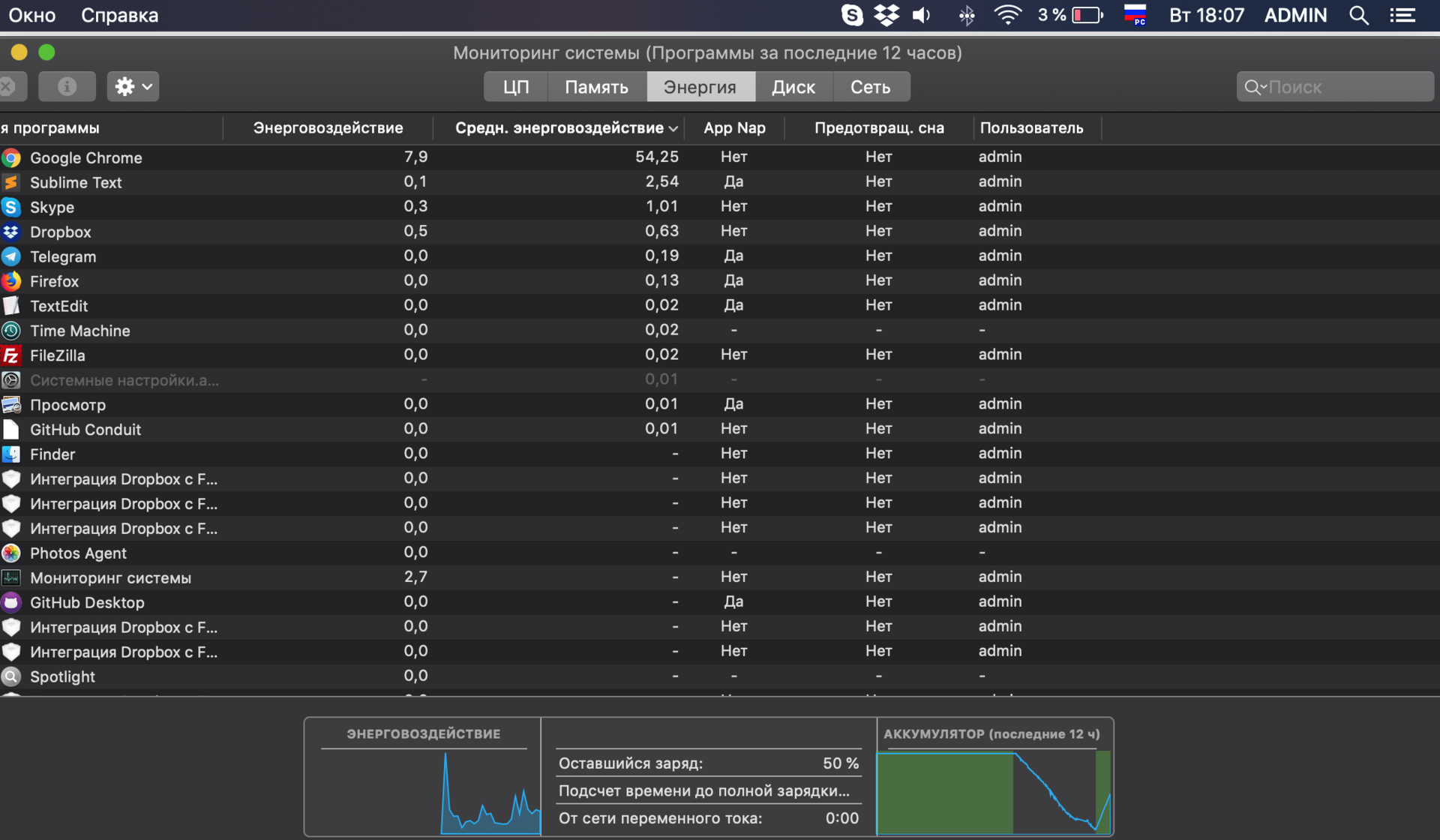
Task: Open the Окно menu
Action: (x=32, y=15)
